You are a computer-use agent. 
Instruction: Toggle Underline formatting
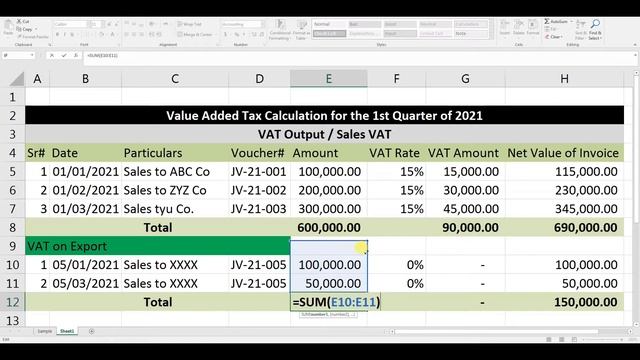[72, 34]
